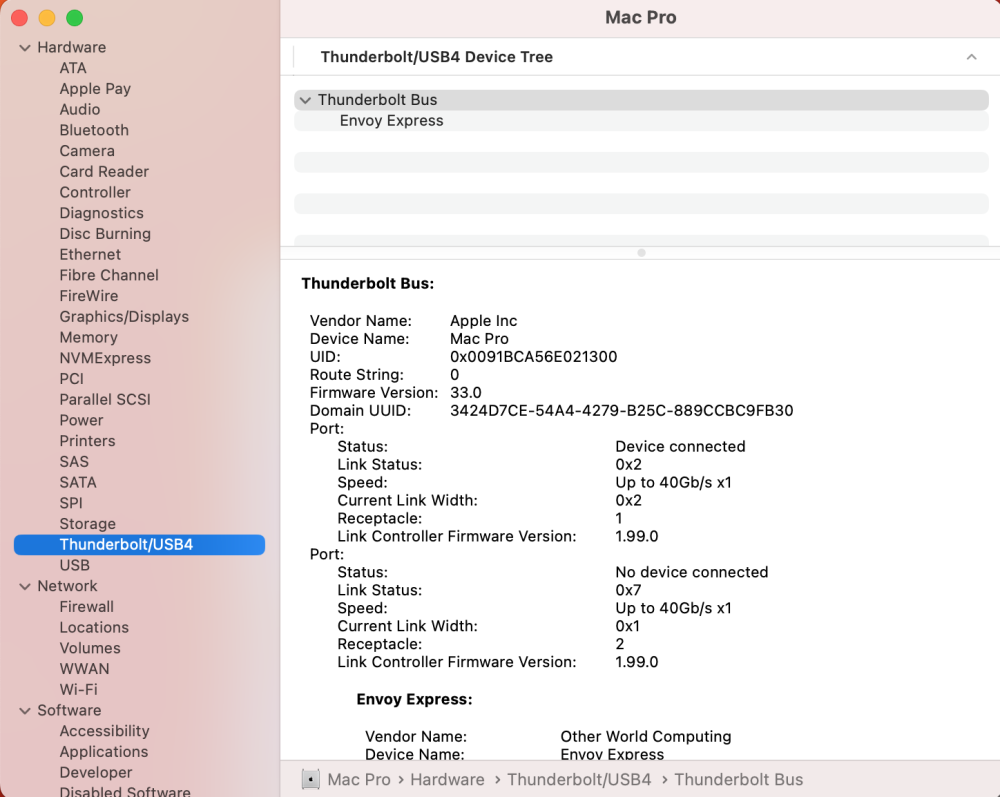The image size is (1000, 797).
Task: Collapse the Thunderbolt Bus tree row
Action: 305,100
